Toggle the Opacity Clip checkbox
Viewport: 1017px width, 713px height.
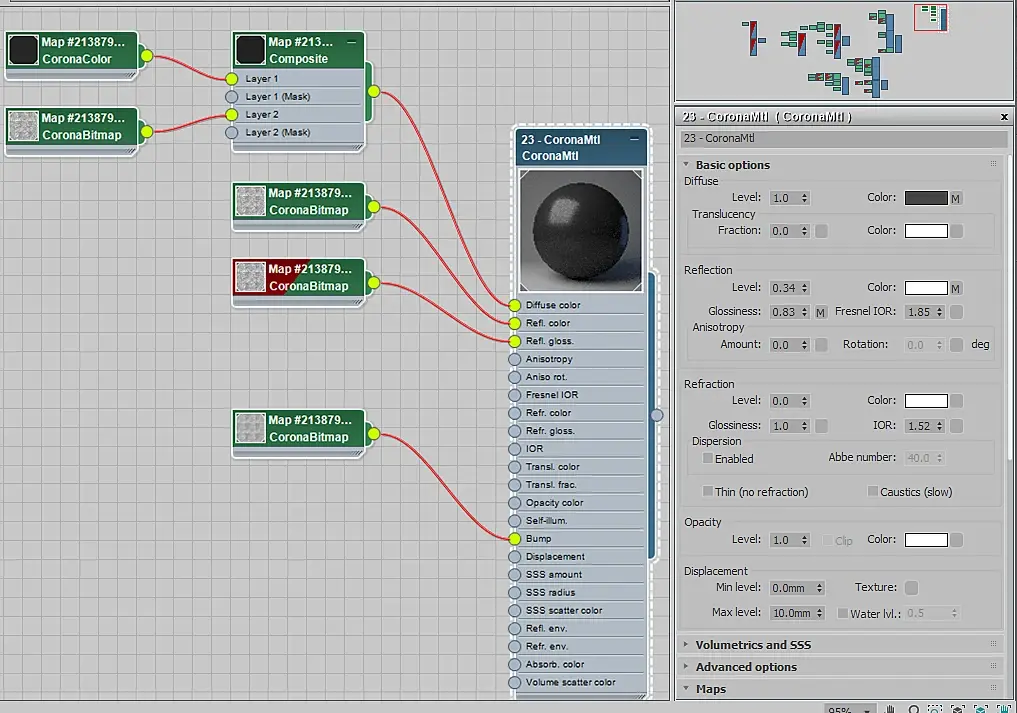828,540
